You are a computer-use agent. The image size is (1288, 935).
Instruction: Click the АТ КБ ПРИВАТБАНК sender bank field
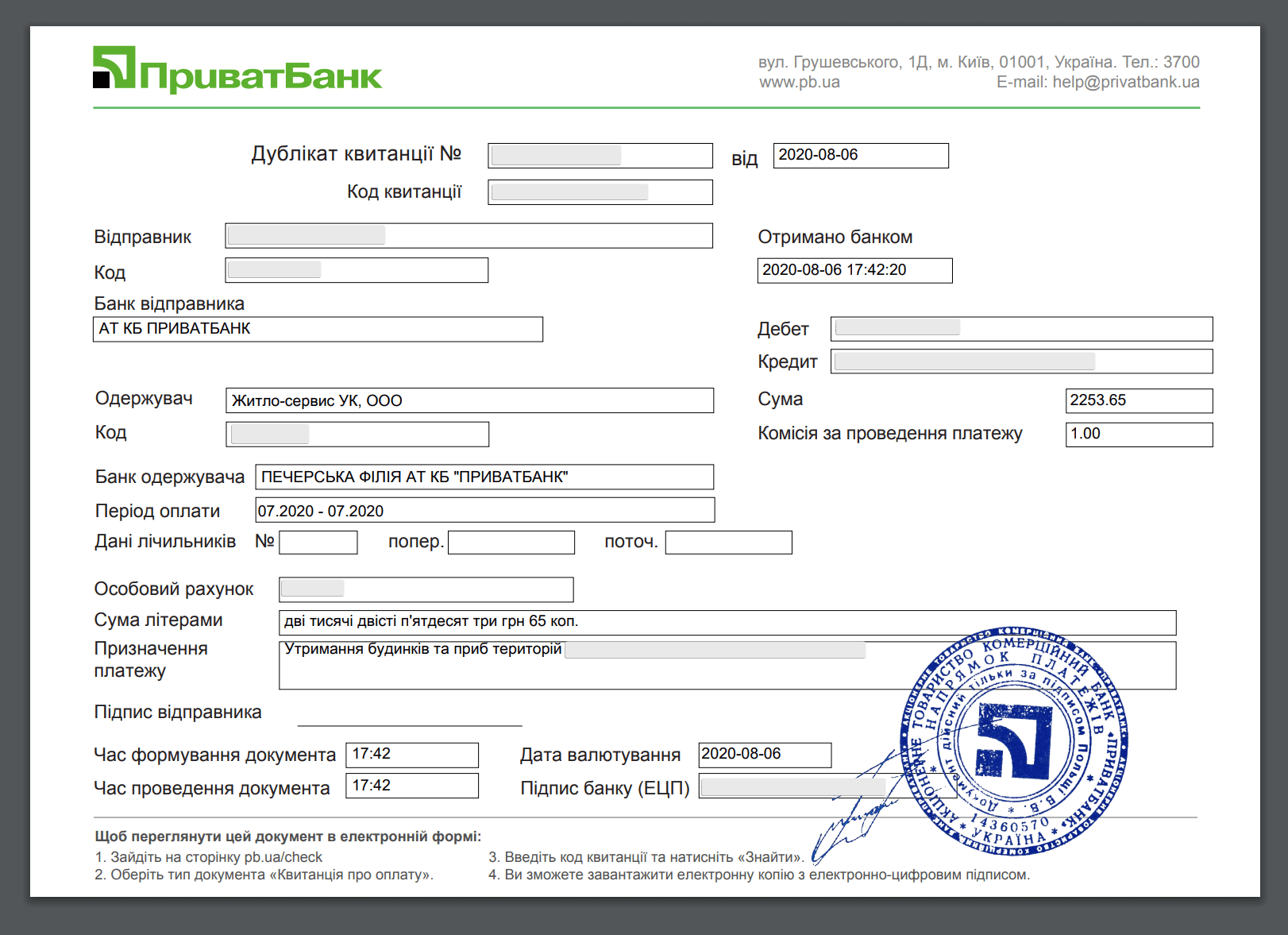click(x=318, y=329)
